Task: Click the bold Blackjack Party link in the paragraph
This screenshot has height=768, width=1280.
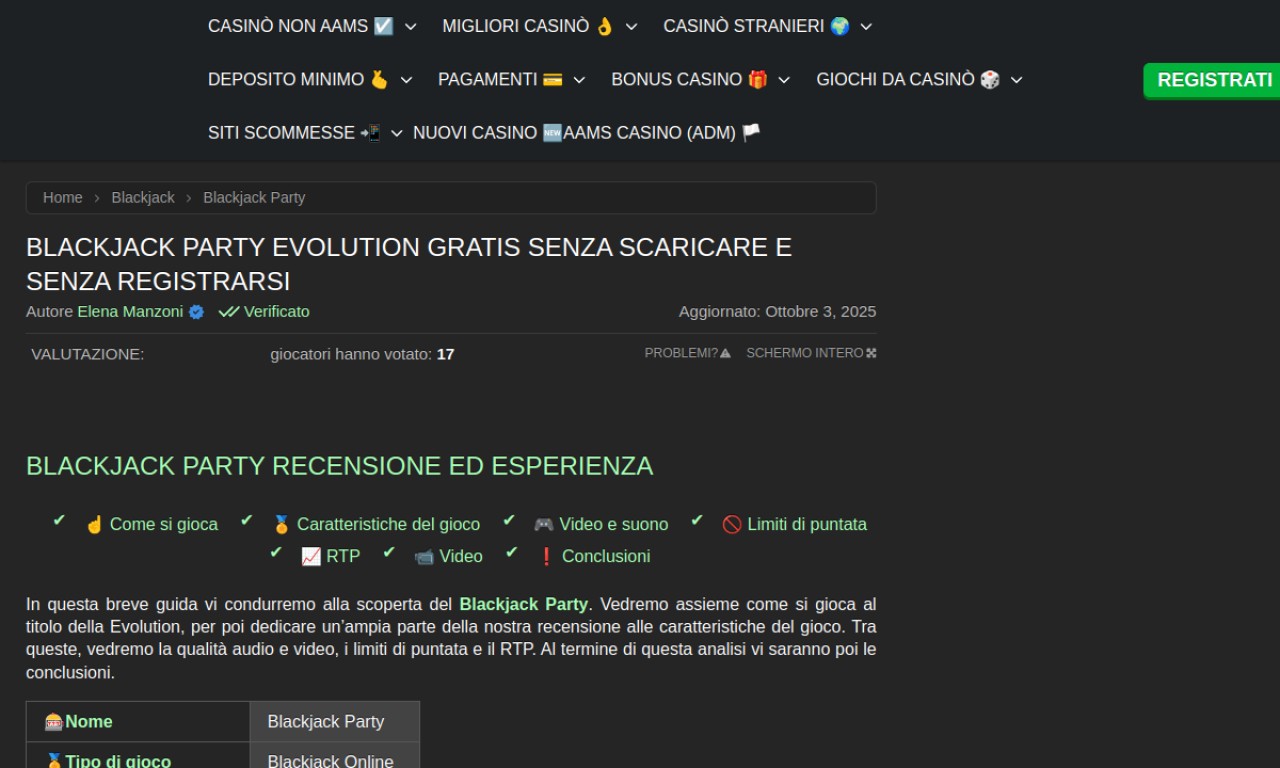Action: pos(523,604)
